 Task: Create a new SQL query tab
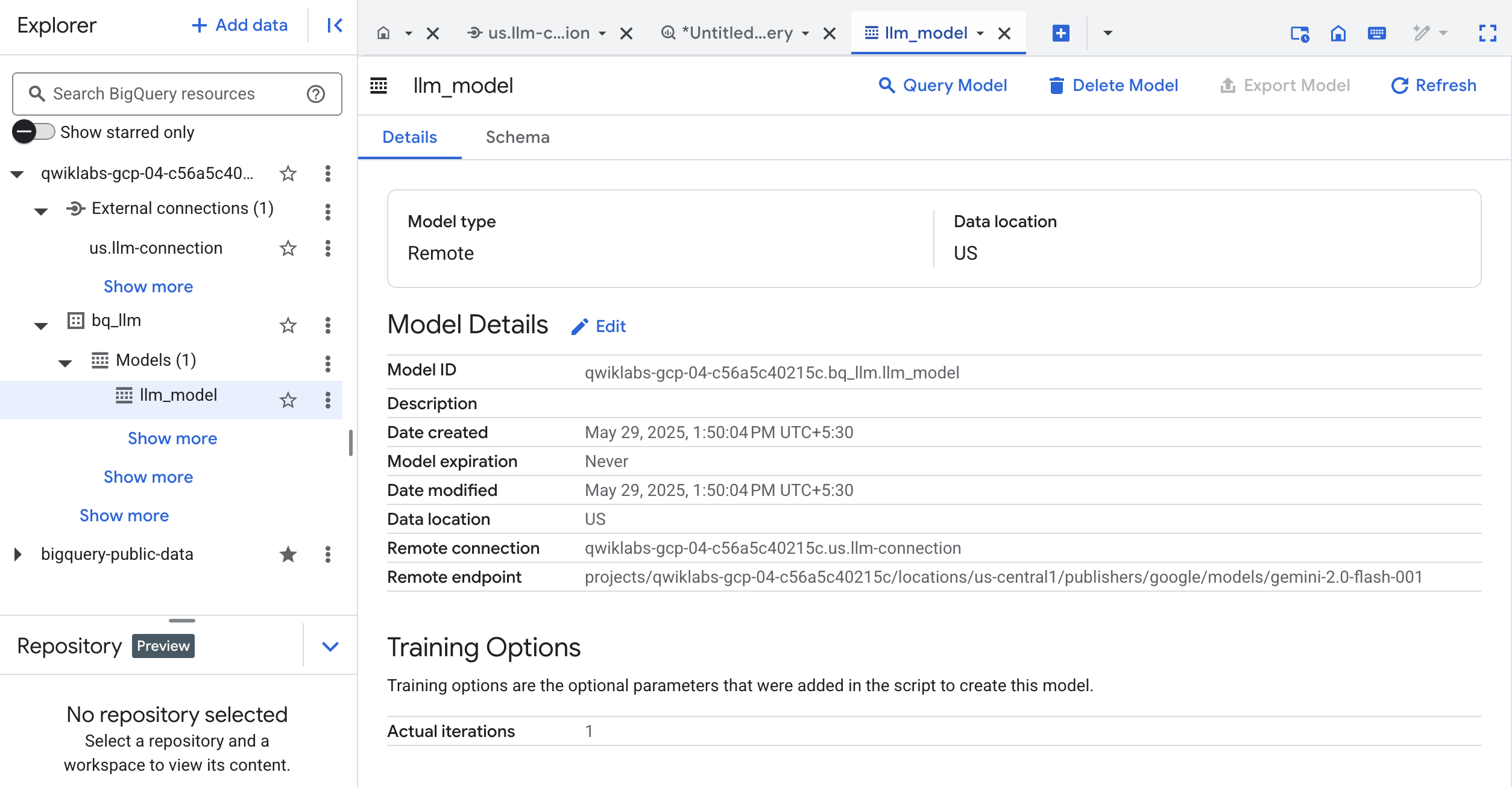pos(1061,33)
